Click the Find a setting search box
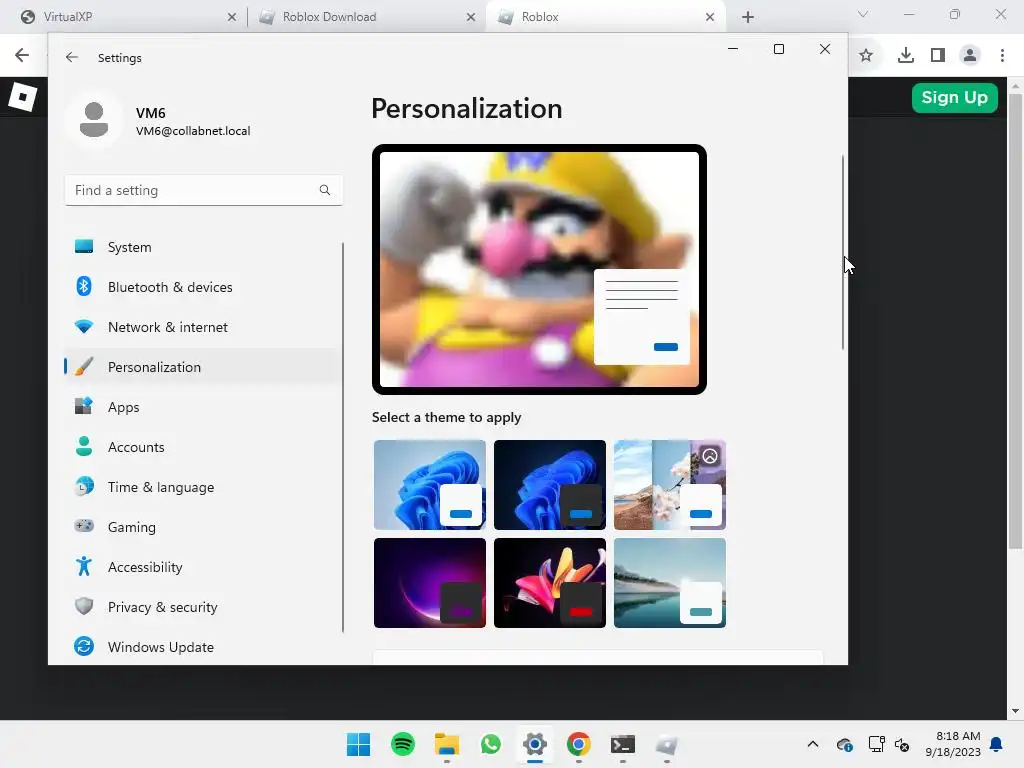The width and height of the screenshot is (1024, 768). click(x=204, y=190)
